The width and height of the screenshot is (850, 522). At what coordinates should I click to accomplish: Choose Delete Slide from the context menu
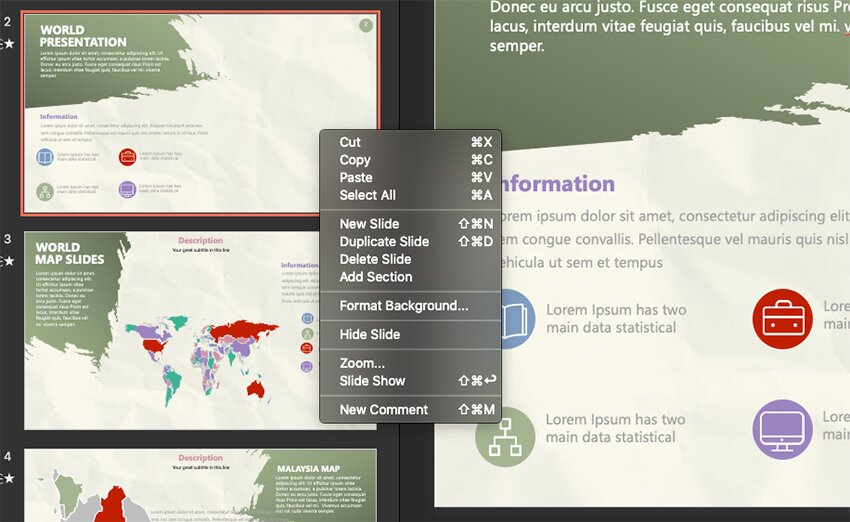(375, 259)
